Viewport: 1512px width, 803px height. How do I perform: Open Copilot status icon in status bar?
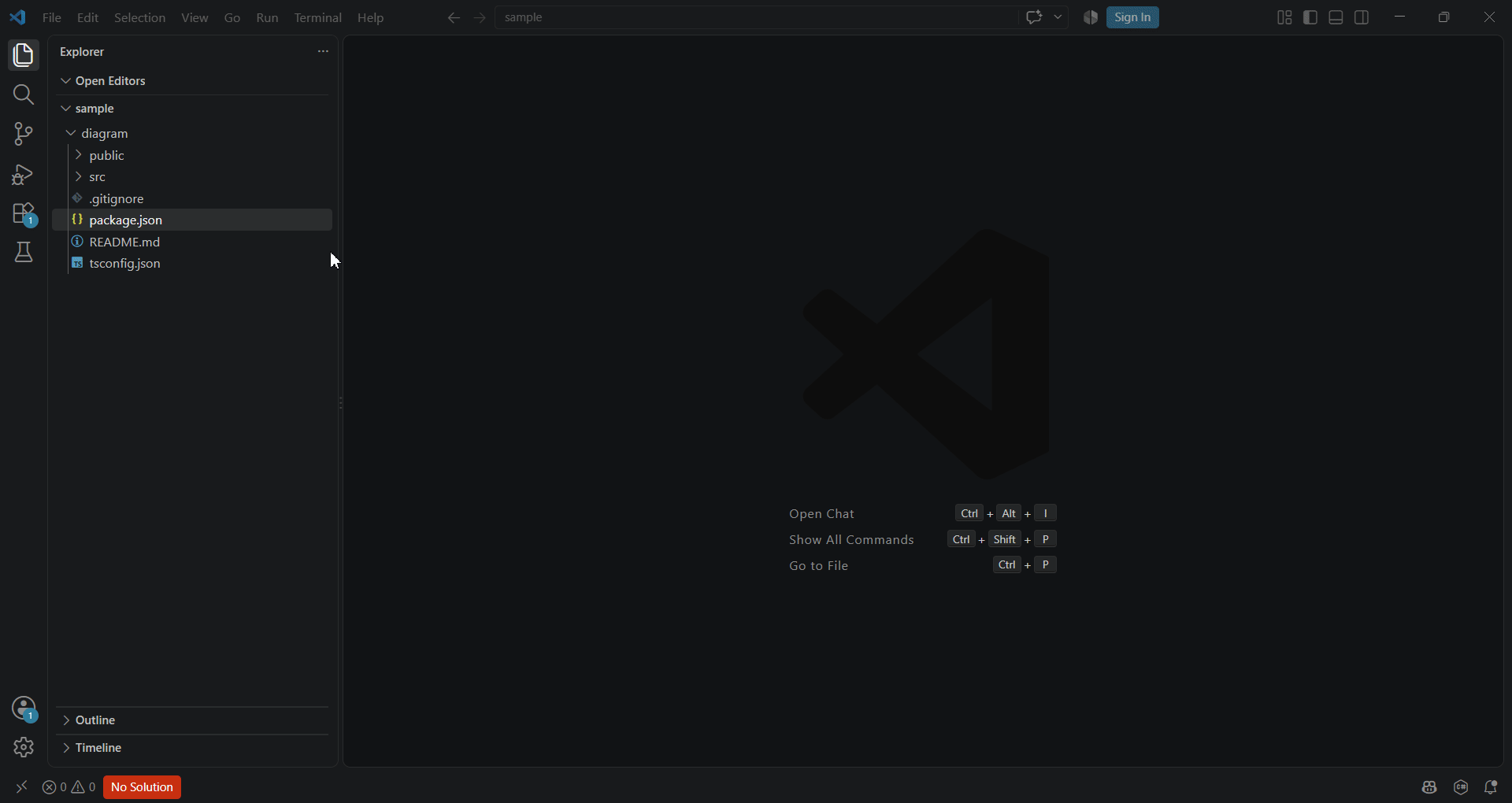click(x=1429, y=787)
